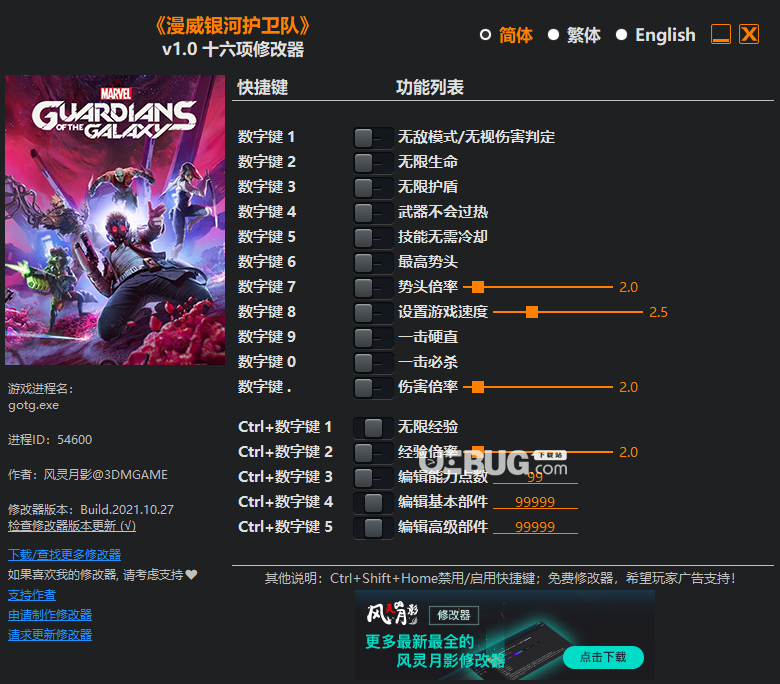Activate 编辑高级部件 button

tap(373, 528)
